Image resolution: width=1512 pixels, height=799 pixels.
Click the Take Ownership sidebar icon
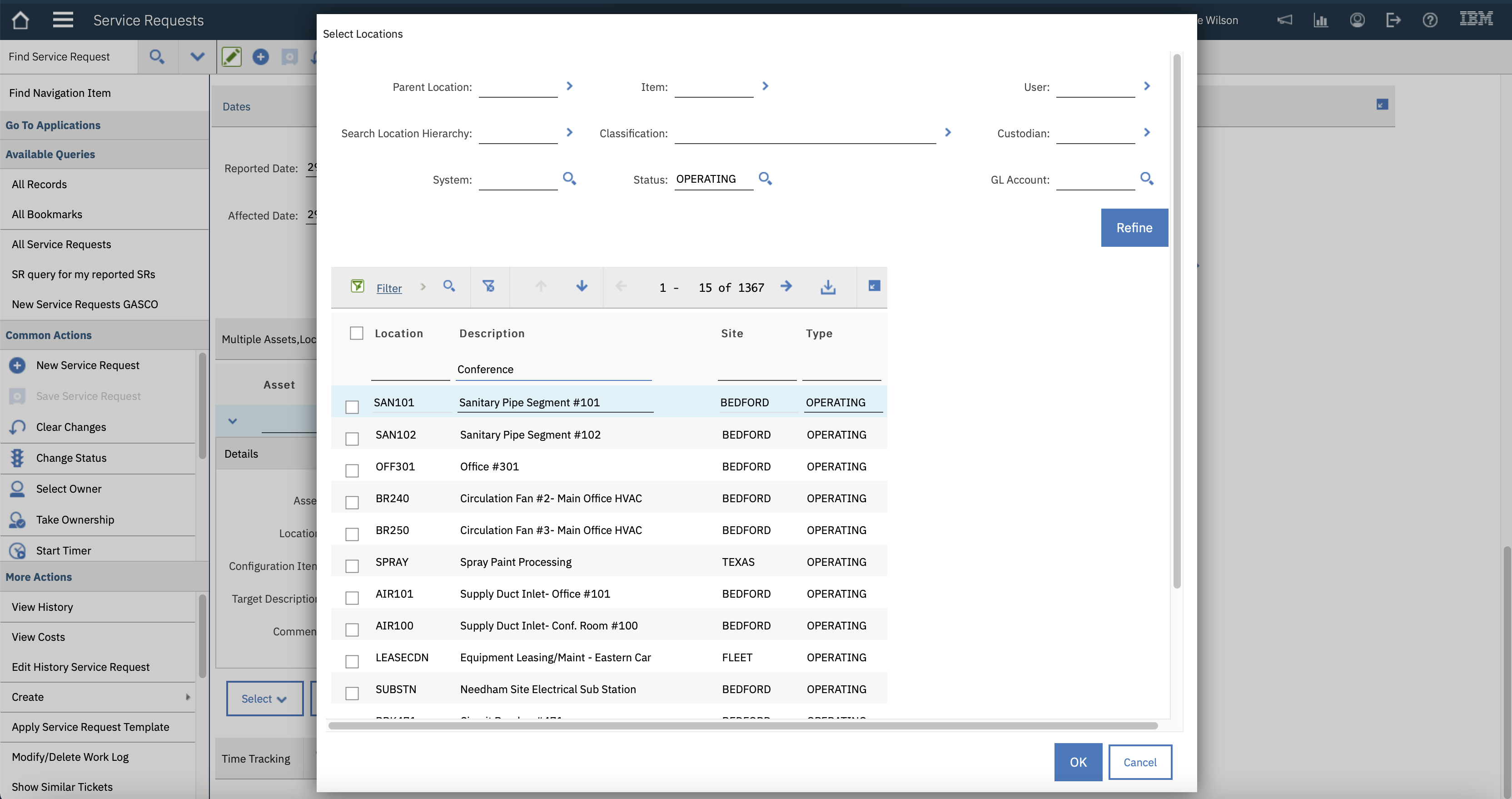17,520
